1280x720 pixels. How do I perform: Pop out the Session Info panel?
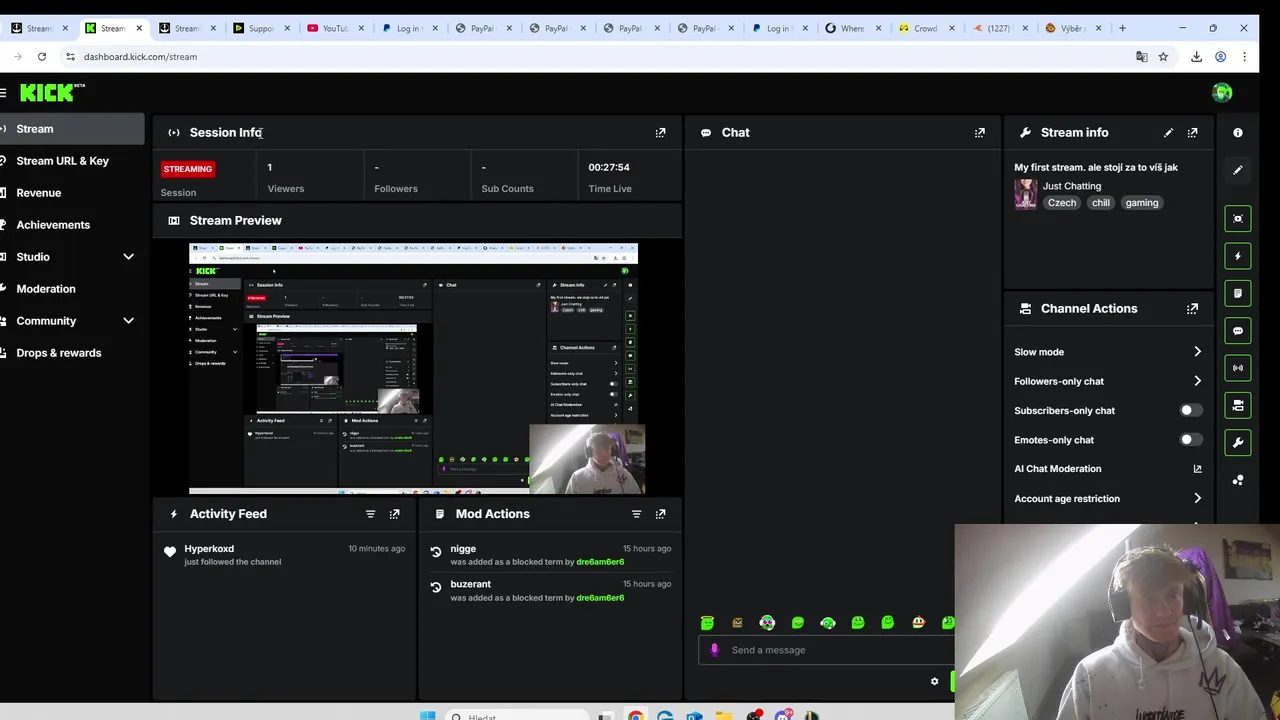click(660, 132)
